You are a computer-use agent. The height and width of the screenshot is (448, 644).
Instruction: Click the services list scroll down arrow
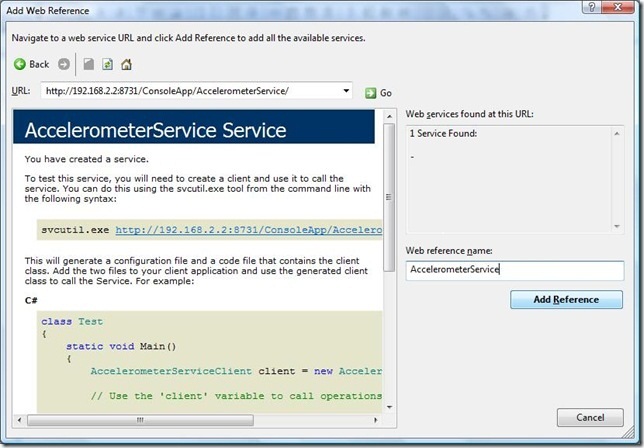(616, 226)
